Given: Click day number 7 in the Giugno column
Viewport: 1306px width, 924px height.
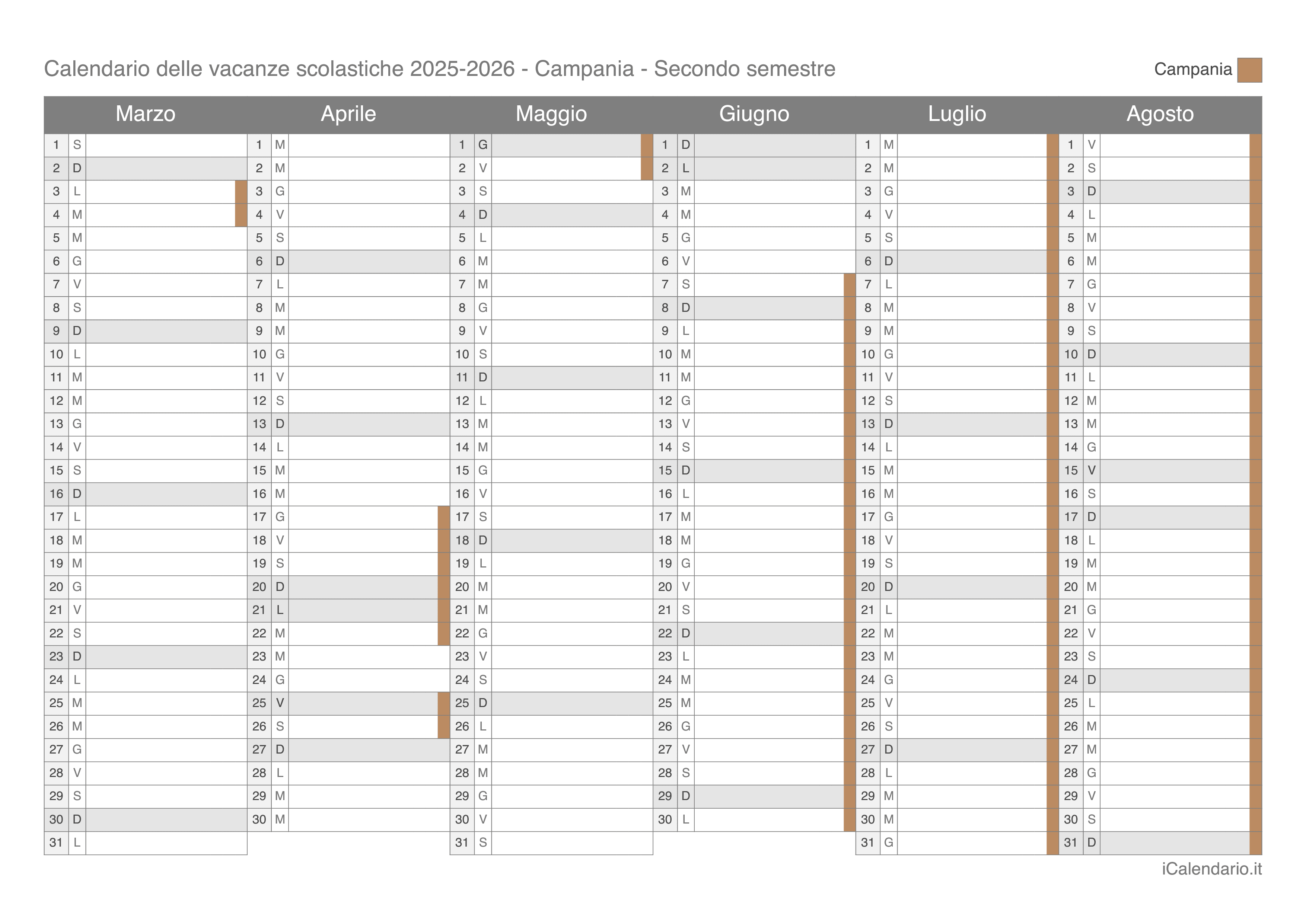Looking at the screenshot, I should [665, 284].
